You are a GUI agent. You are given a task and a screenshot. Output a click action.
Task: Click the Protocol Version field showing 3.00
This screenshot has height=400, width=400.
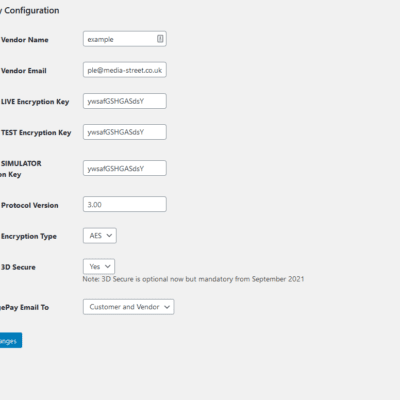[x=125, y=204]
